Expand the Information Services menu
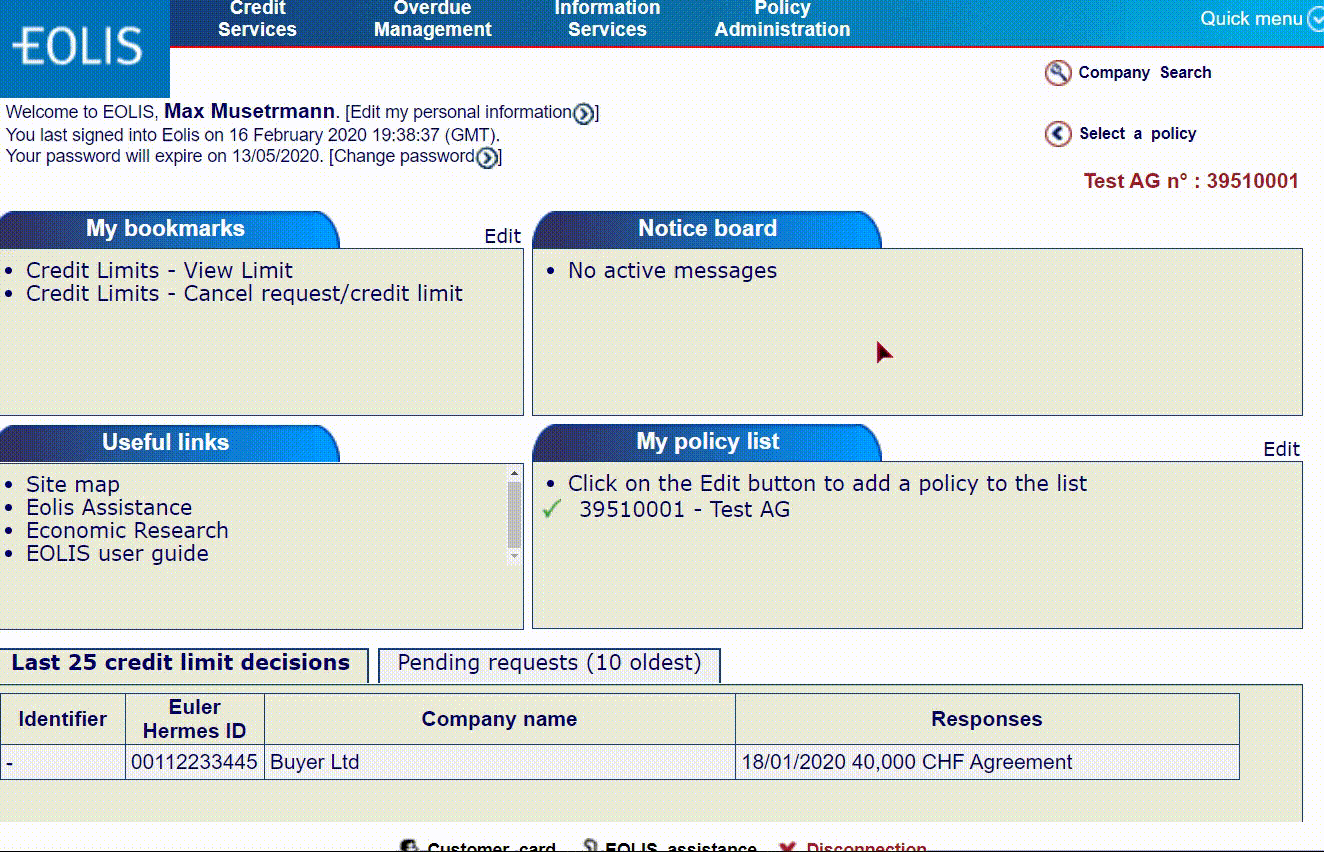 coord(607,19)
